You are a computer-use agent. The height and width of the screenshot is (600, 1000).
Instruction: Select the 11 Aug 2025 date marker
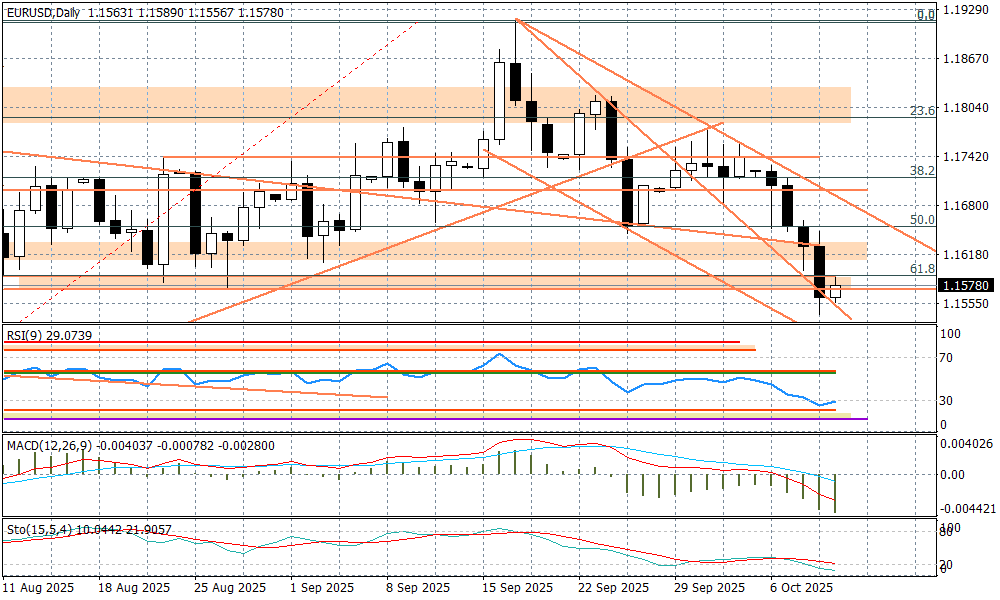38,587
